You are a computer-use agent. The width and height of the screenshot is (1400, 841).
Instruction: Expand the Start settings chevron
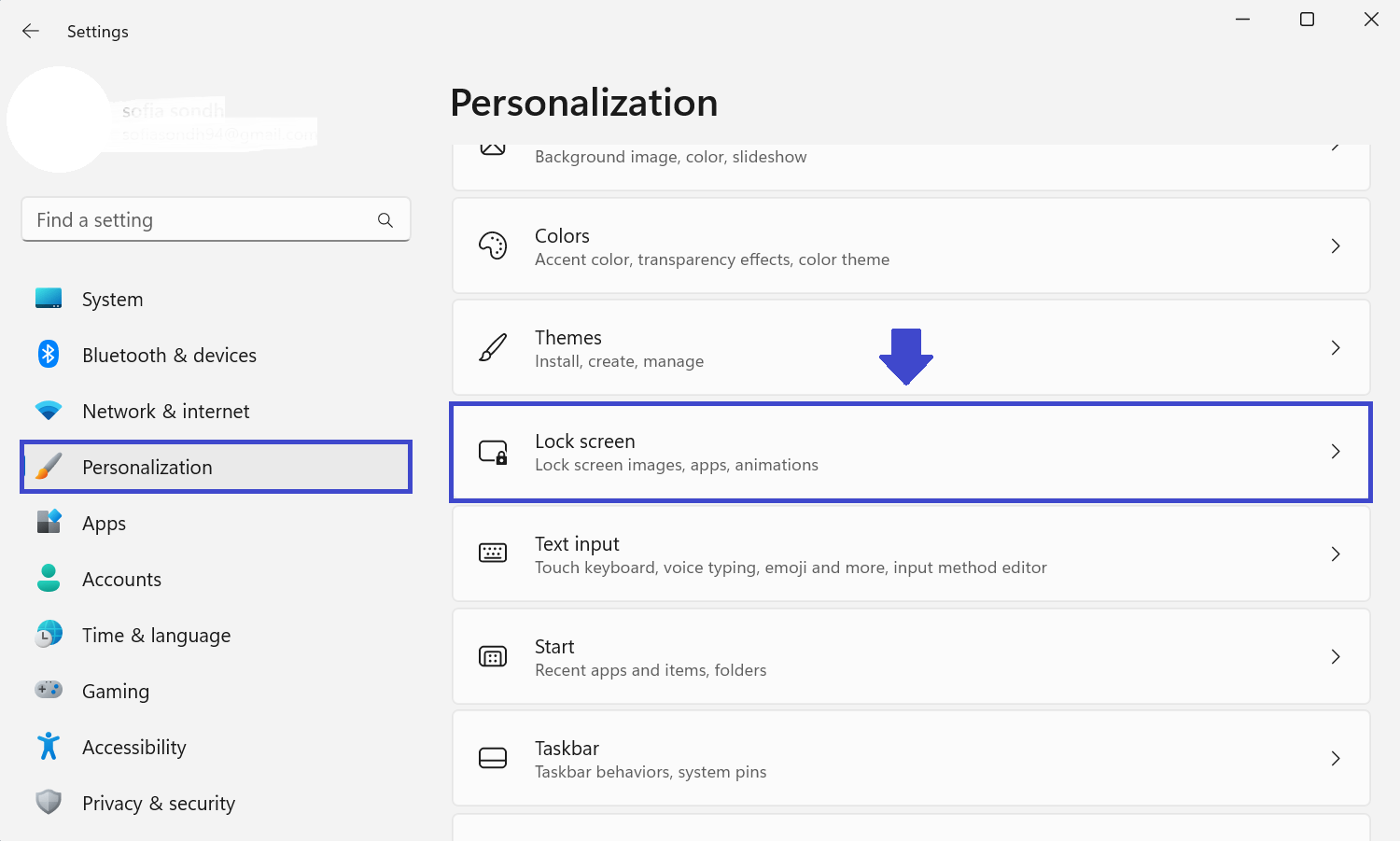click(1336, 657)
